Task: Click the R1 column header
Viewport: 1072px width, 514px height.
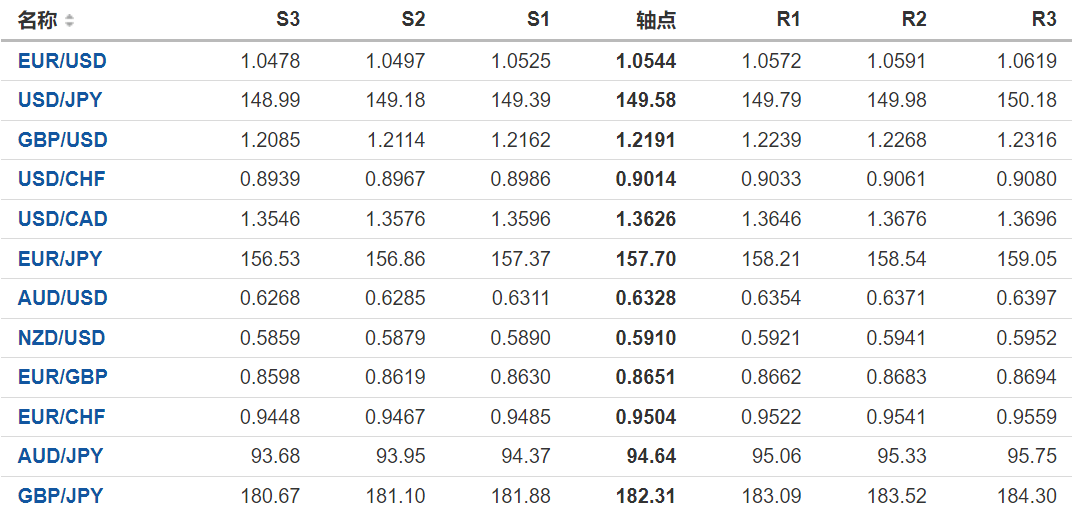Action: click(x=789, y=20)
